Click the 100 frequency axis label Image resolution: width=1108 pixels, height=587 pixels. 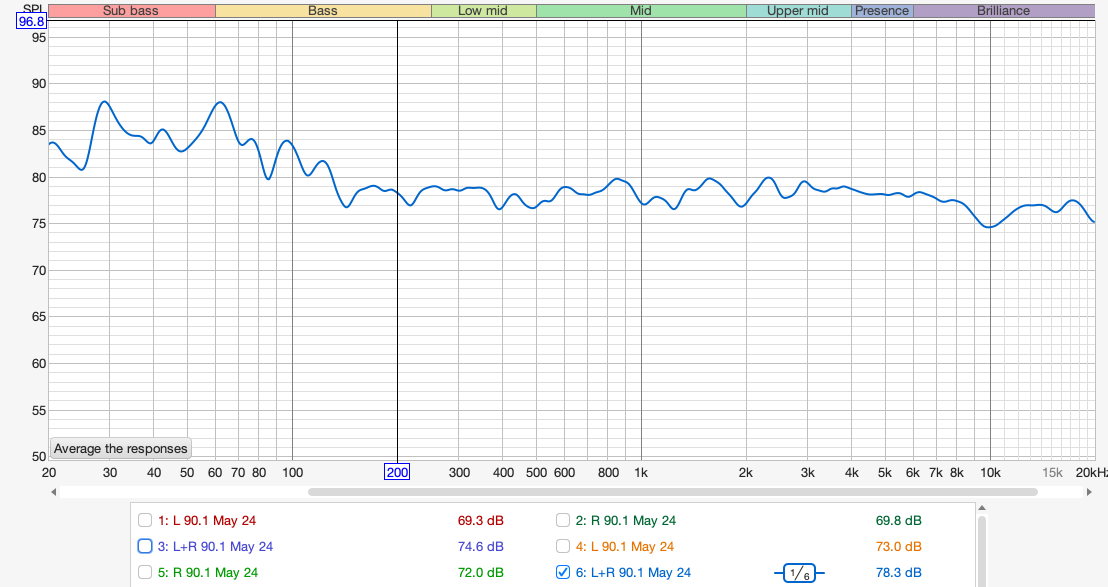click(293, 473)
